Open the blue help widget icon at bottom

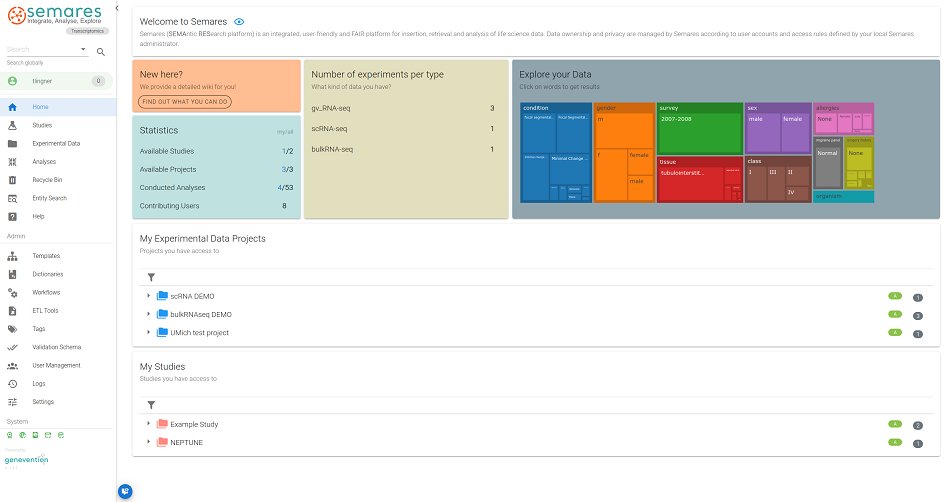tap(125, 490)
